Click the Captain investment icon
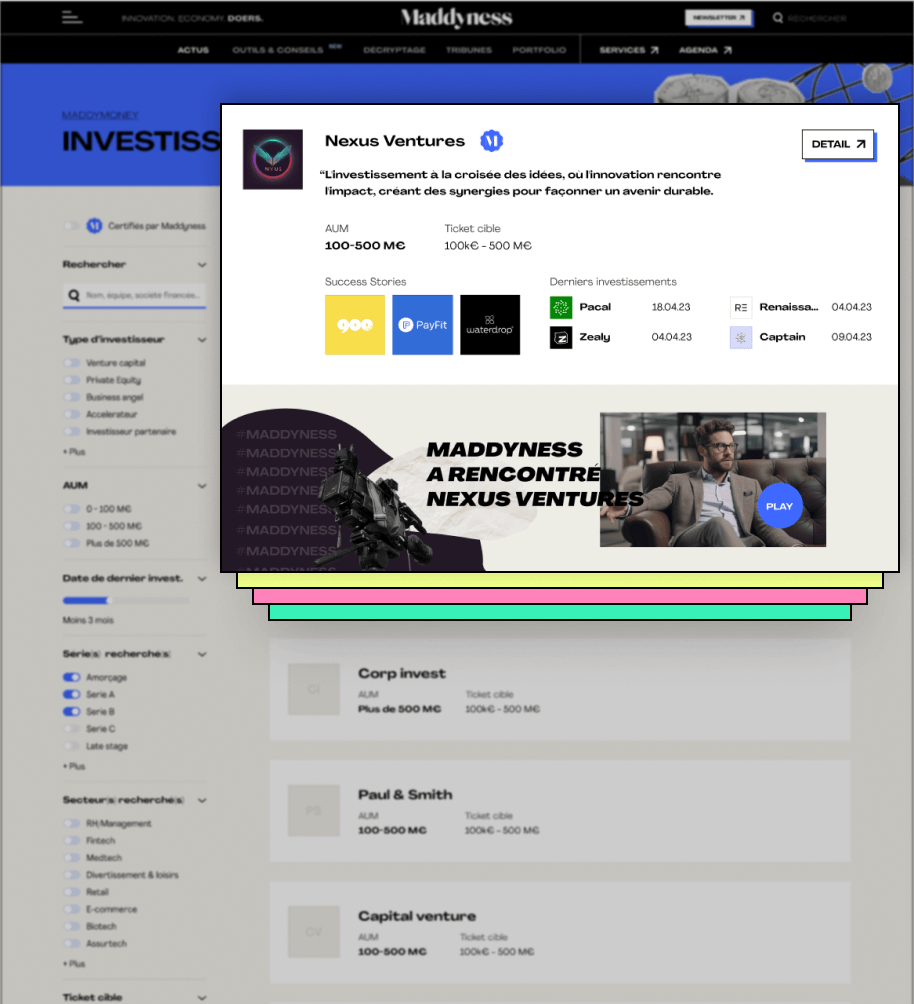 pyautogui.click(x=741, y=338)
